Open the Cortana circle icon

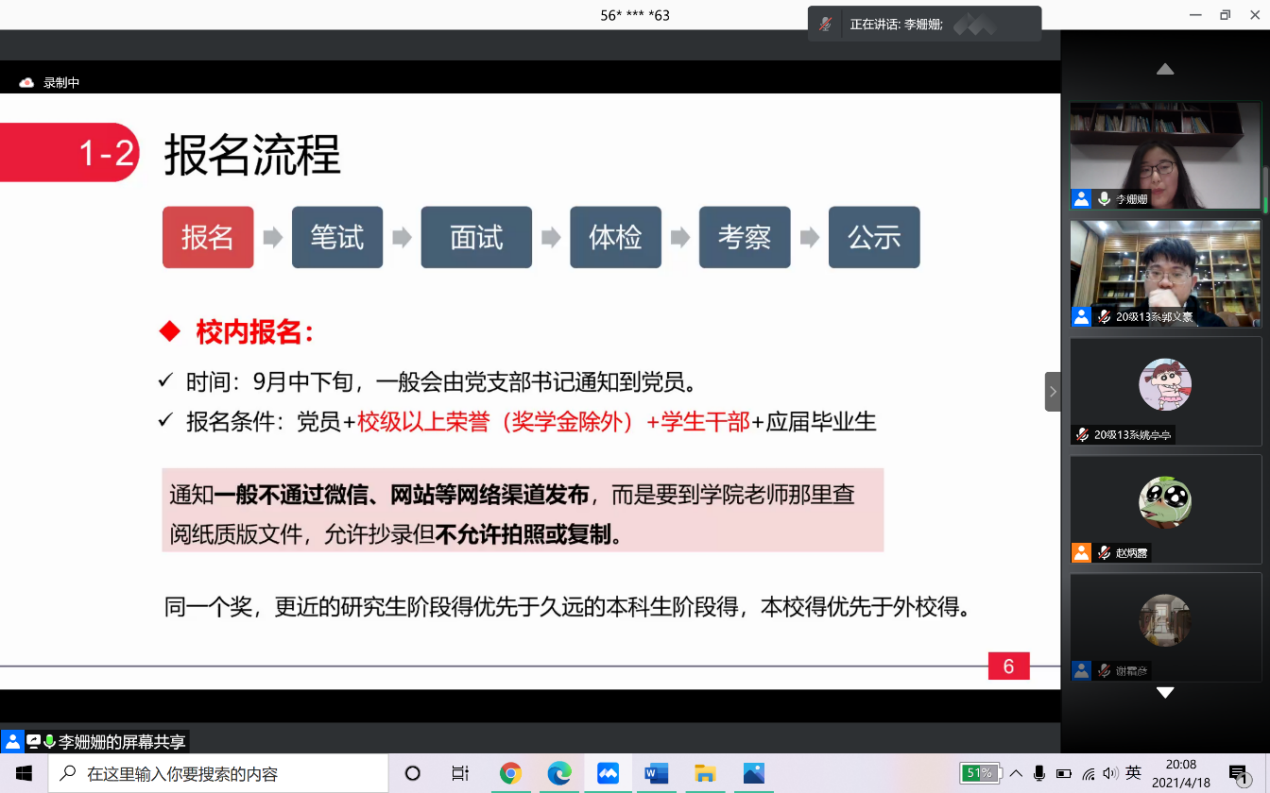(x=412, y=773)
